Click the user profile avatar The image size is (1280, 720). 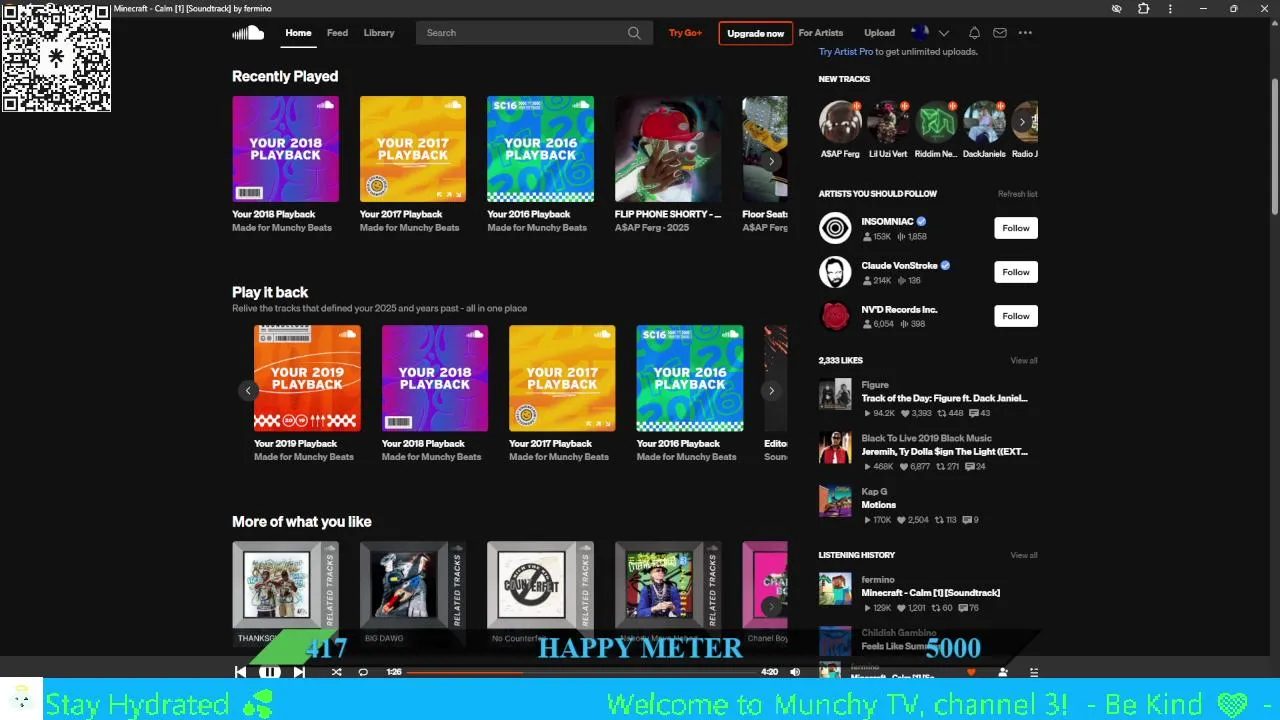(x=920, y=33)
